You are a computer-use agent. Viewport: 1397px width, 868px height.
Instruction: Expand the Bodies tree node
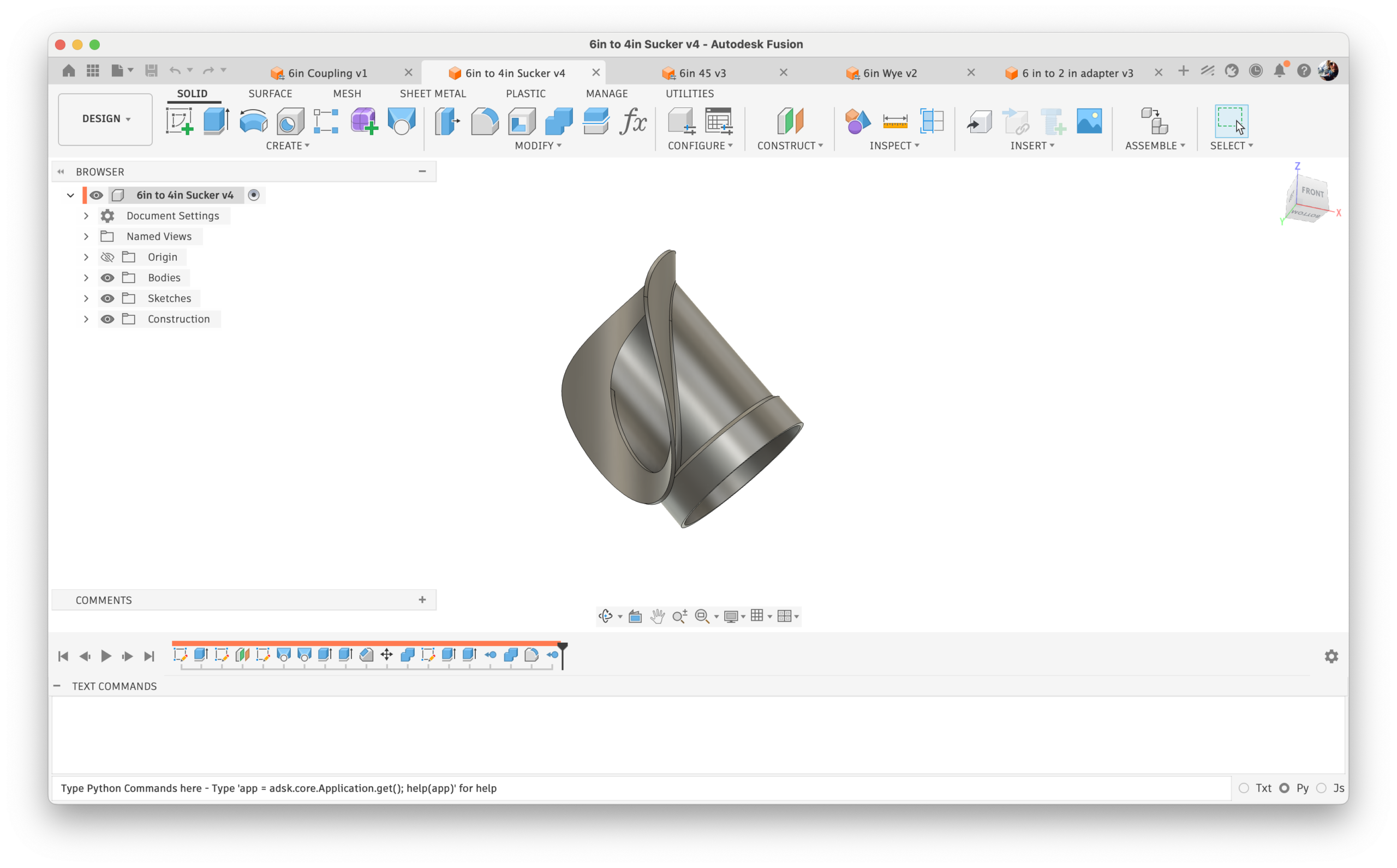pos(86,278)
